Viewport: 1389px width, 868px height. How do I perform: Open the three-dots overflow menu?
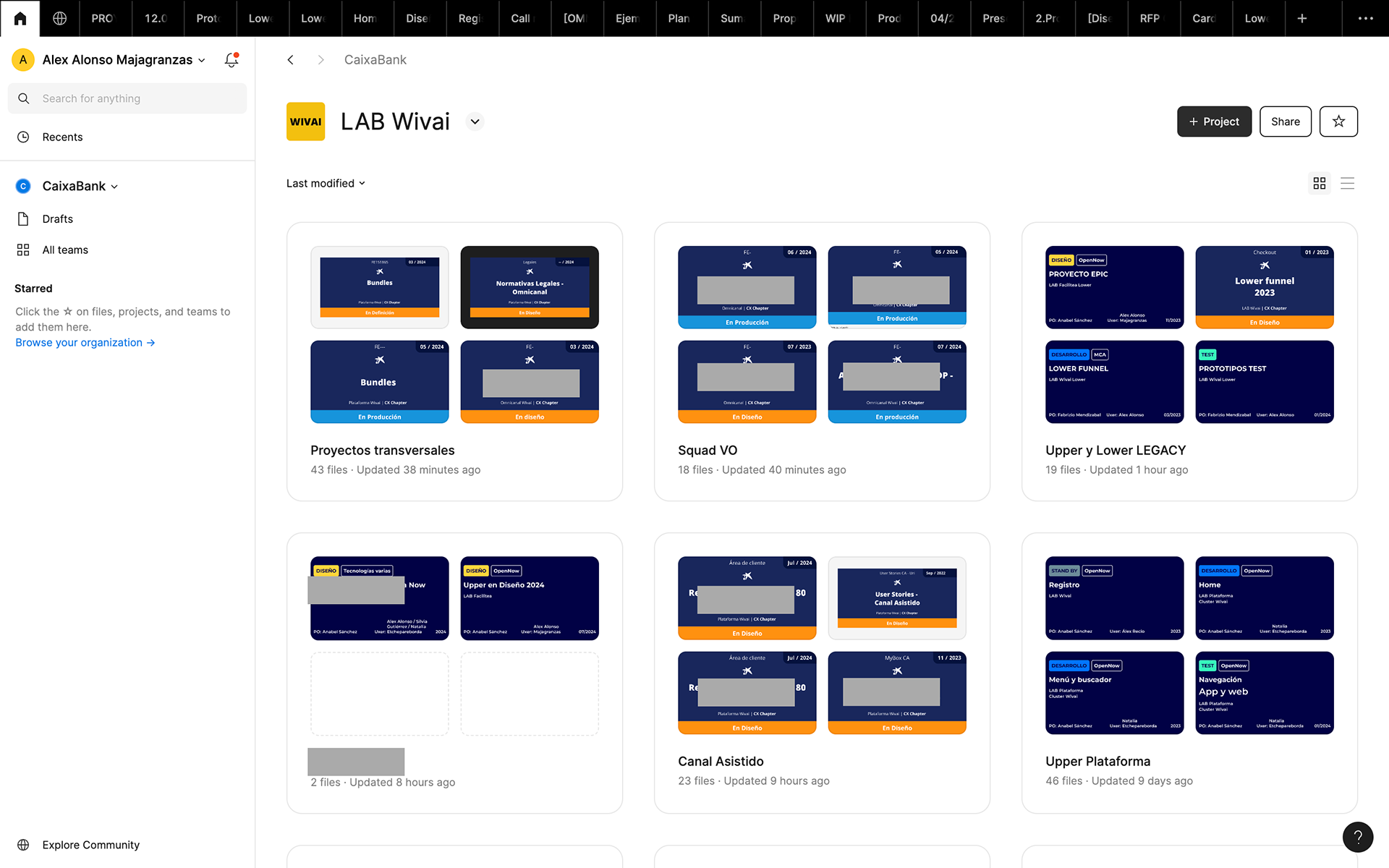pos(1365,18)
